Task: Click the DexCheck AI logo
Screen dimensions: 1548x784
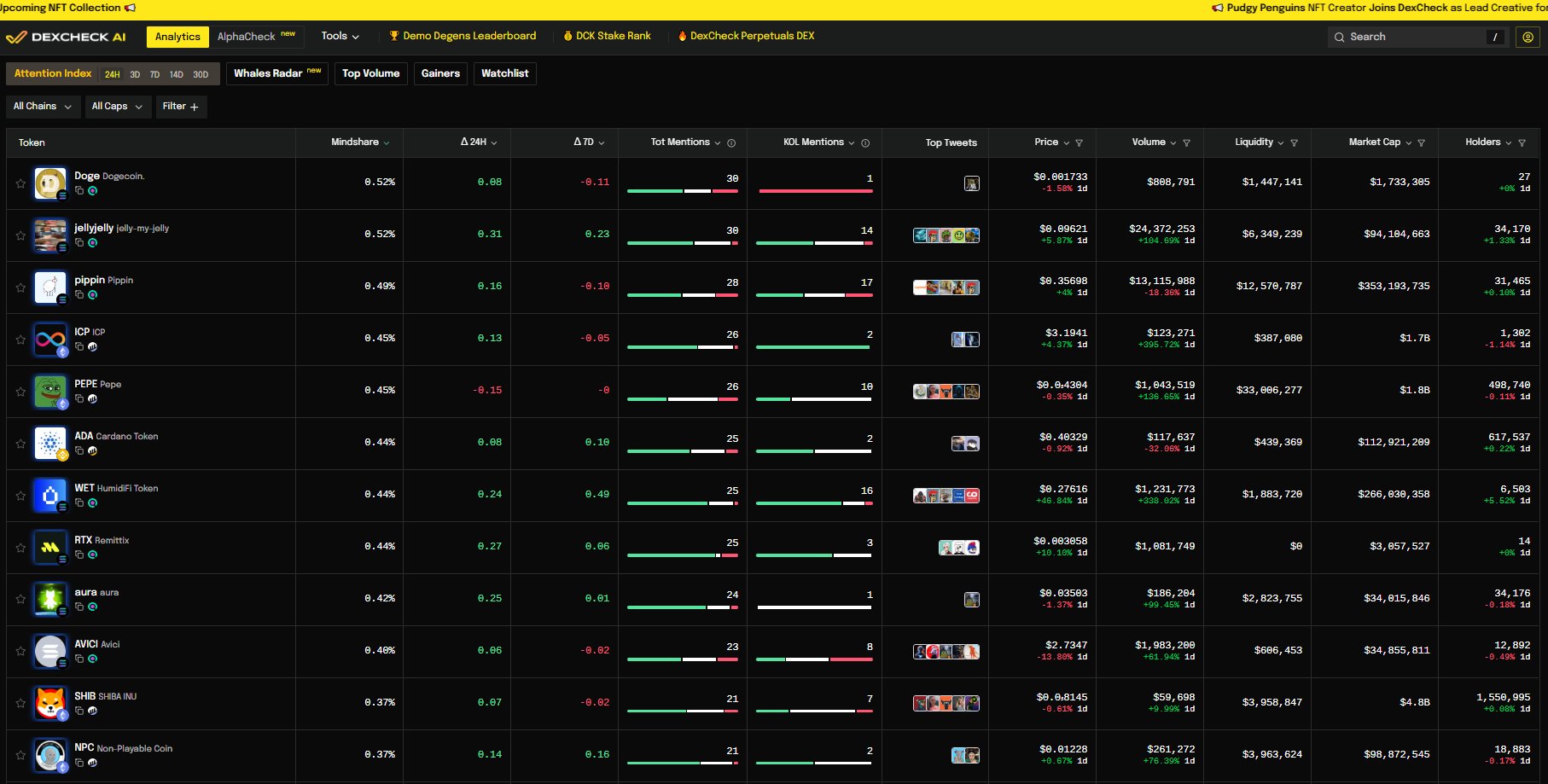Action: click(x=66, y=37)
